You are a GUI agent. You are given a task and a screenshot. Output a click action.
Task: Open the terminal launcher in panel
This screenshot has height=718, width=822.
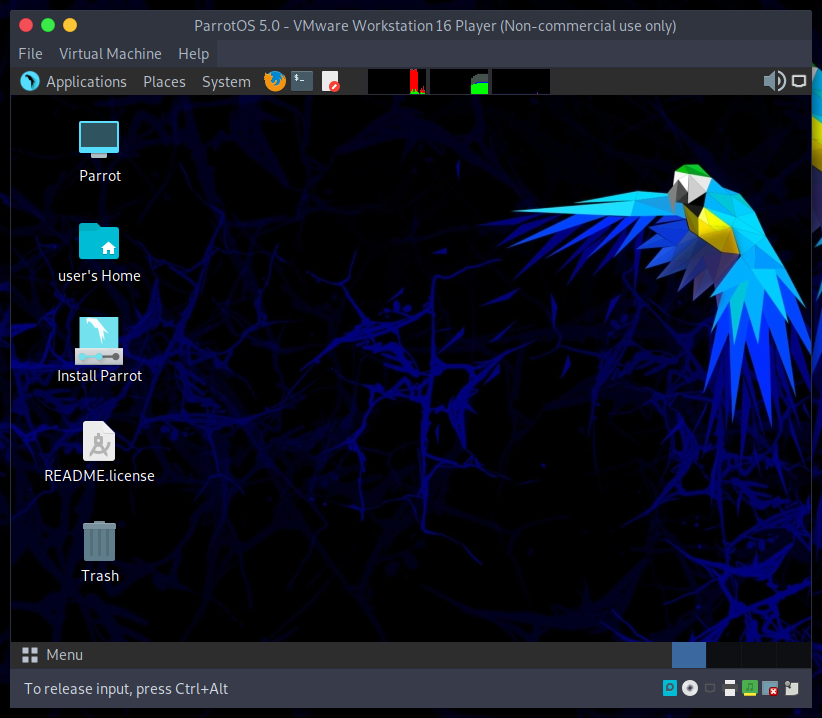[x=302, y=81]
